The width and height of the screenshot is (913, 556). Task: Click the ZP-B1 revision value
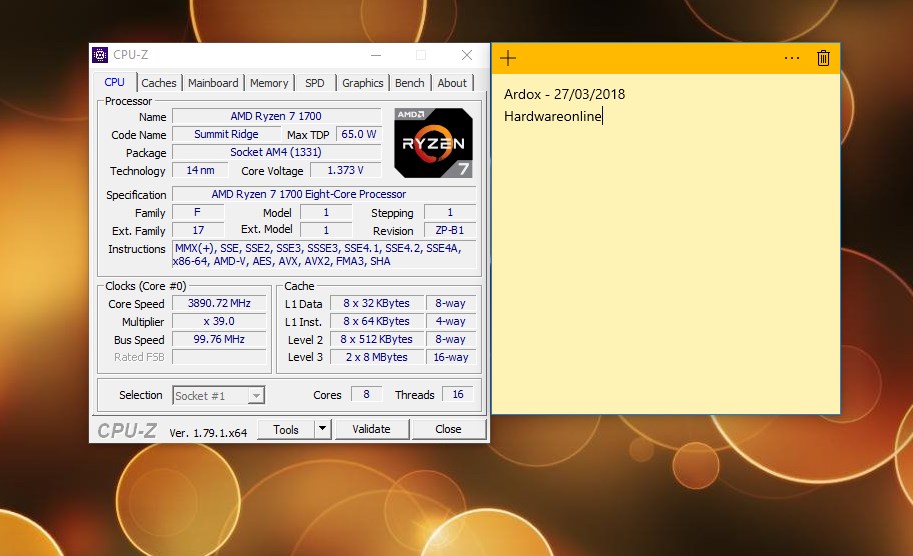click(450, 230)
